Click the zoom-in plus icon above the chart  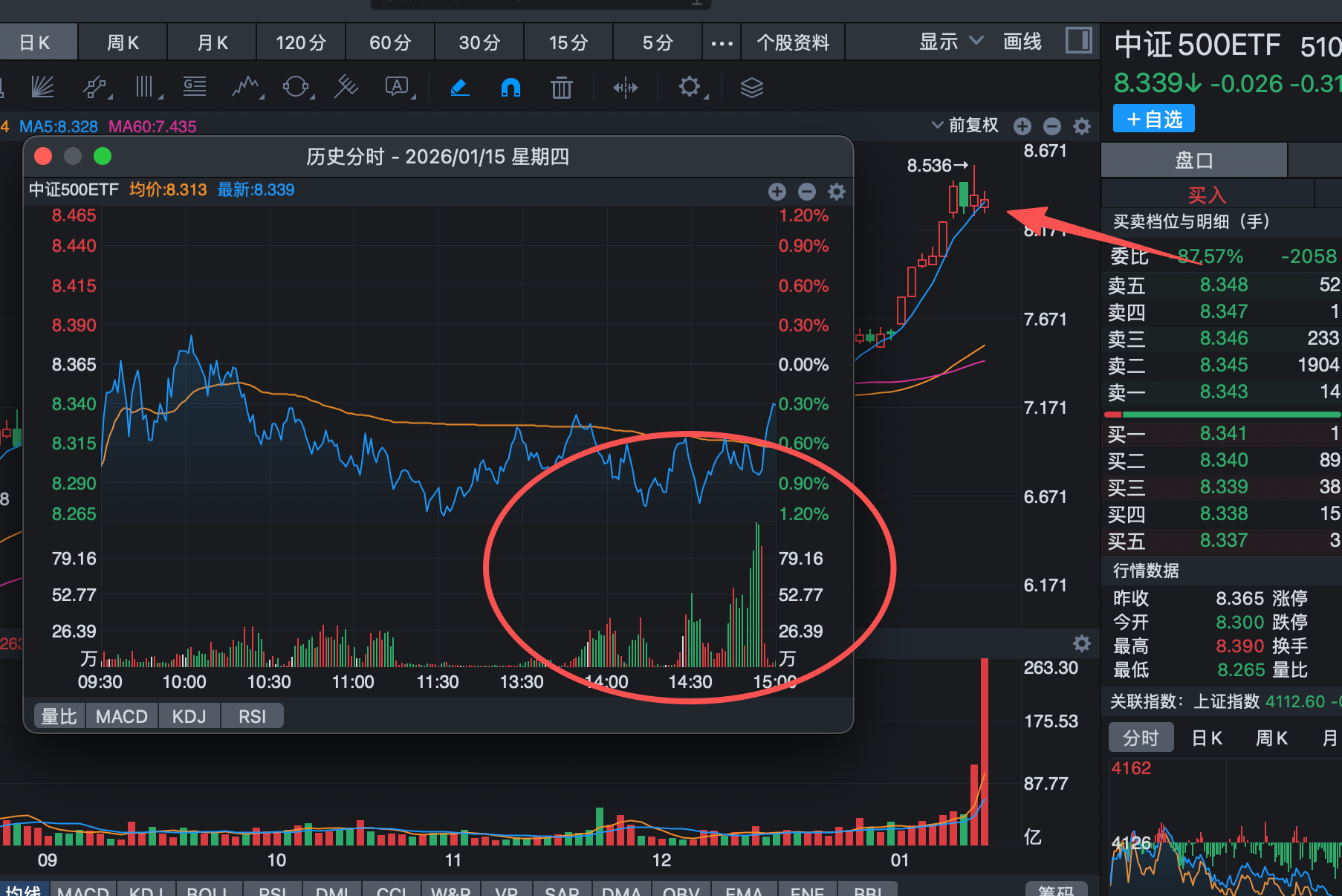pyautogui.click(x=1022, y=126)
